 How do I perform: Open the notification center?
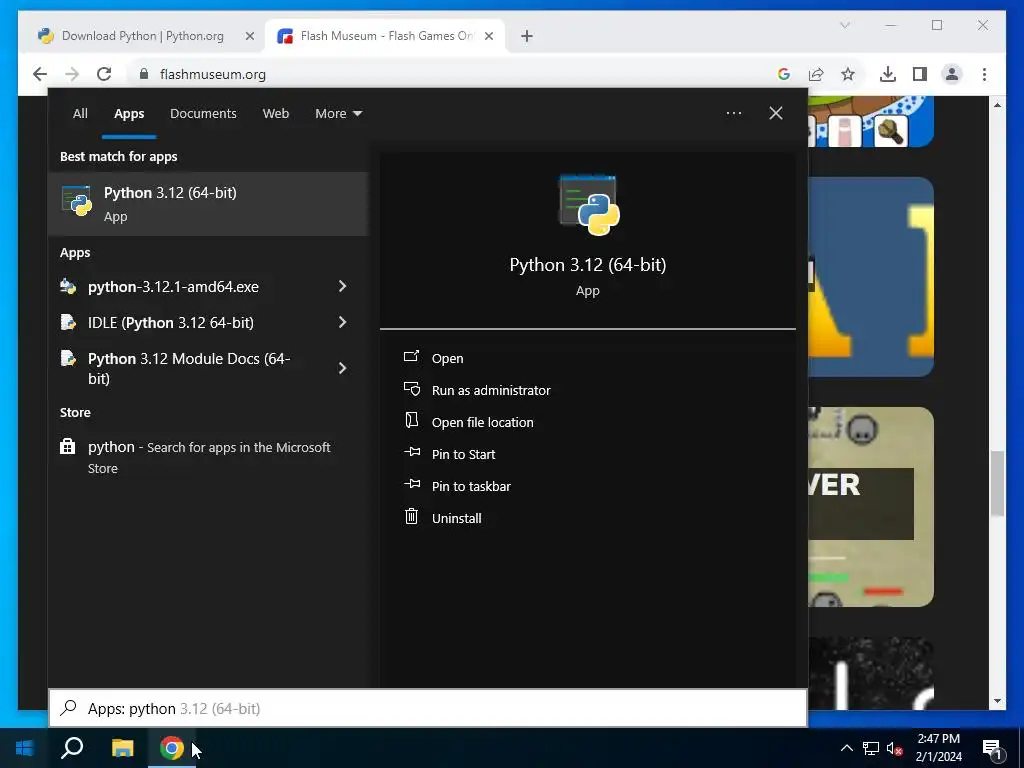(993, 748)
